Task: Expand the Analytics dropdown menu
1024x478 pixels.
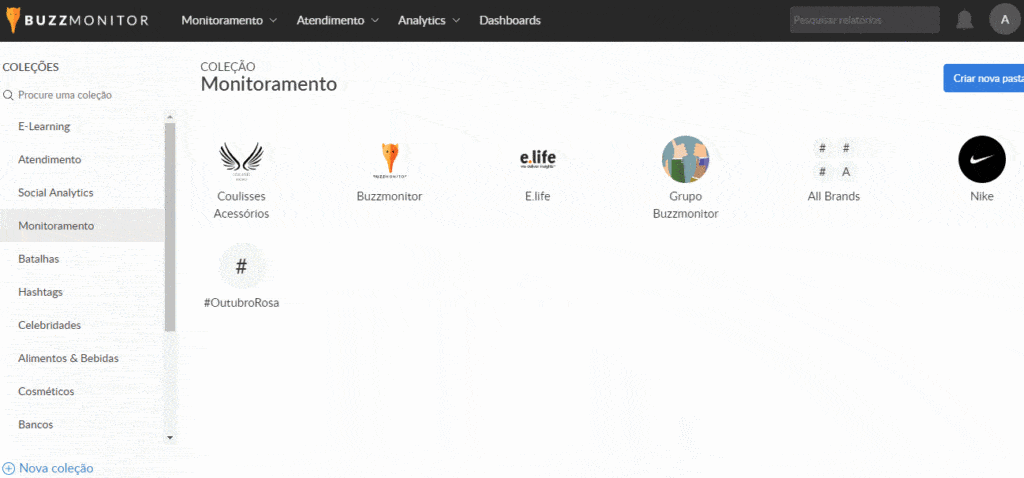Action: pyautogui.click(x=429, y=20)
